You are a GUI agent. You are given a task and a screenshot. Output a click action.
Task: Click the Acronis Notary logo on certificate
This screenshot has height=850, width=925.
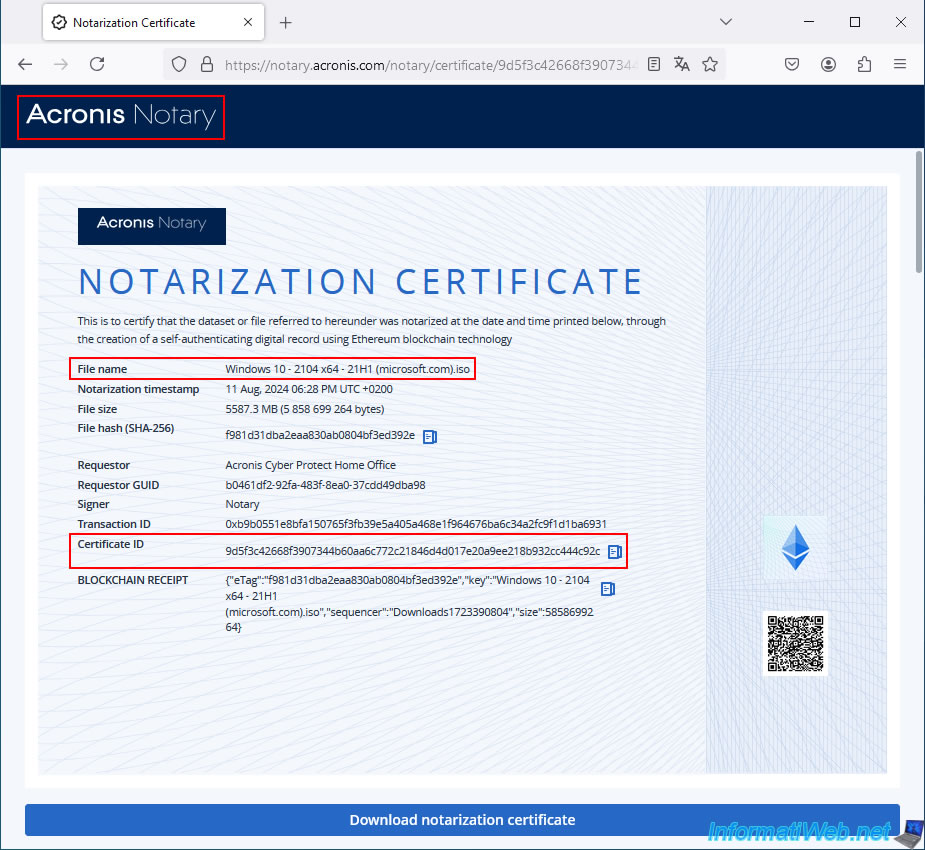pyautogui.click(x=152, y=226)
